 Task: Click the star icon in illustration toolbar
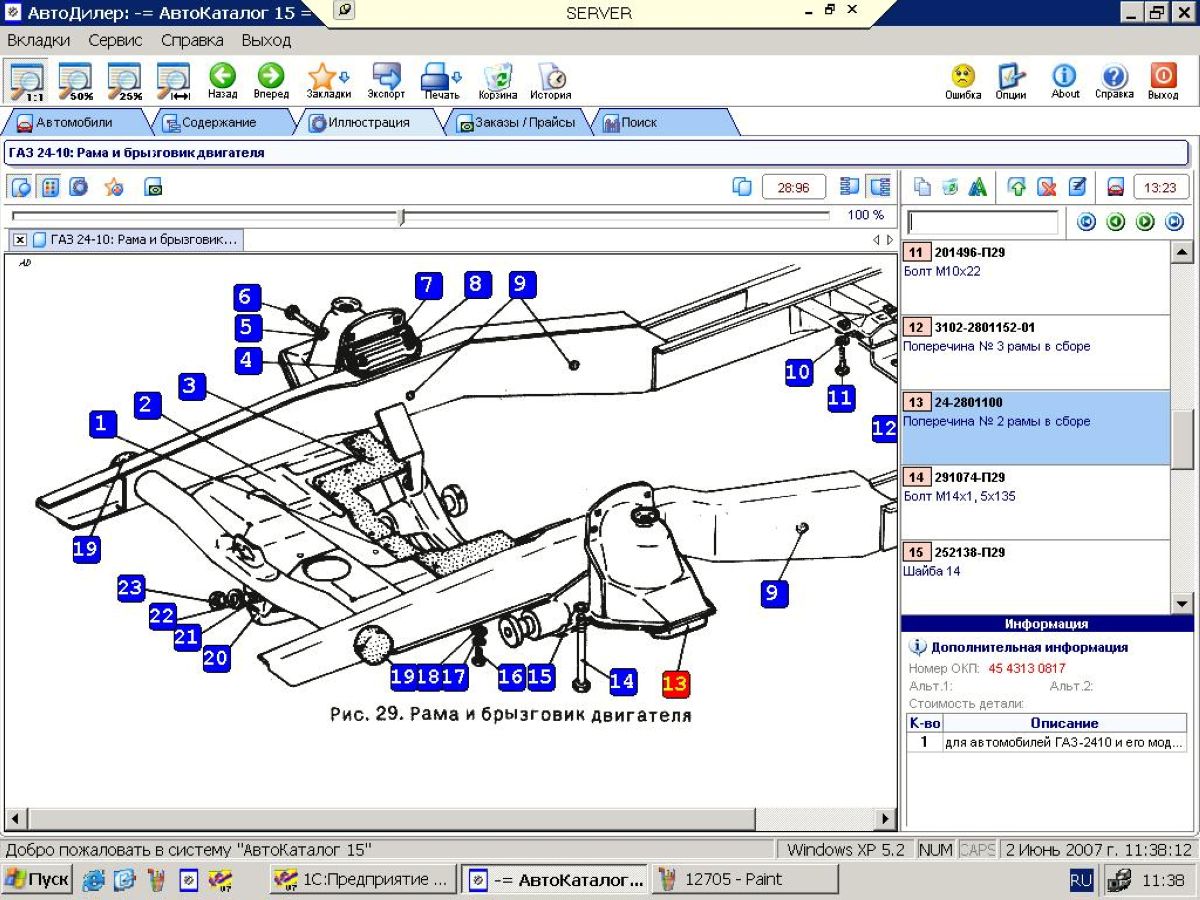pos(114,187)
